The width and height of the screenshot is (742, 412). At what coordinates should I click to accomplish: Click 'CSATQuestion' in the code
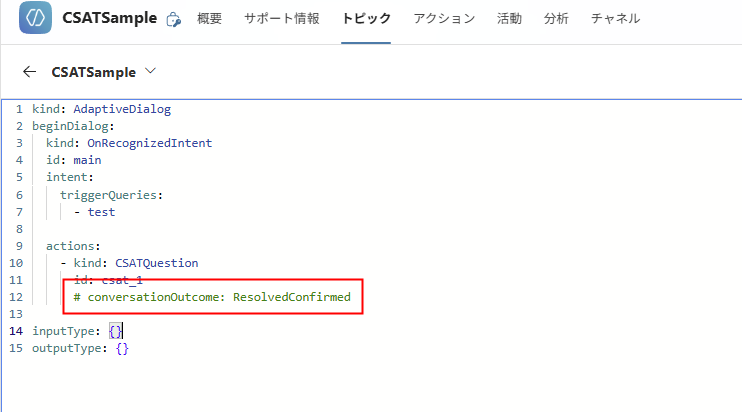click(157, 263)
